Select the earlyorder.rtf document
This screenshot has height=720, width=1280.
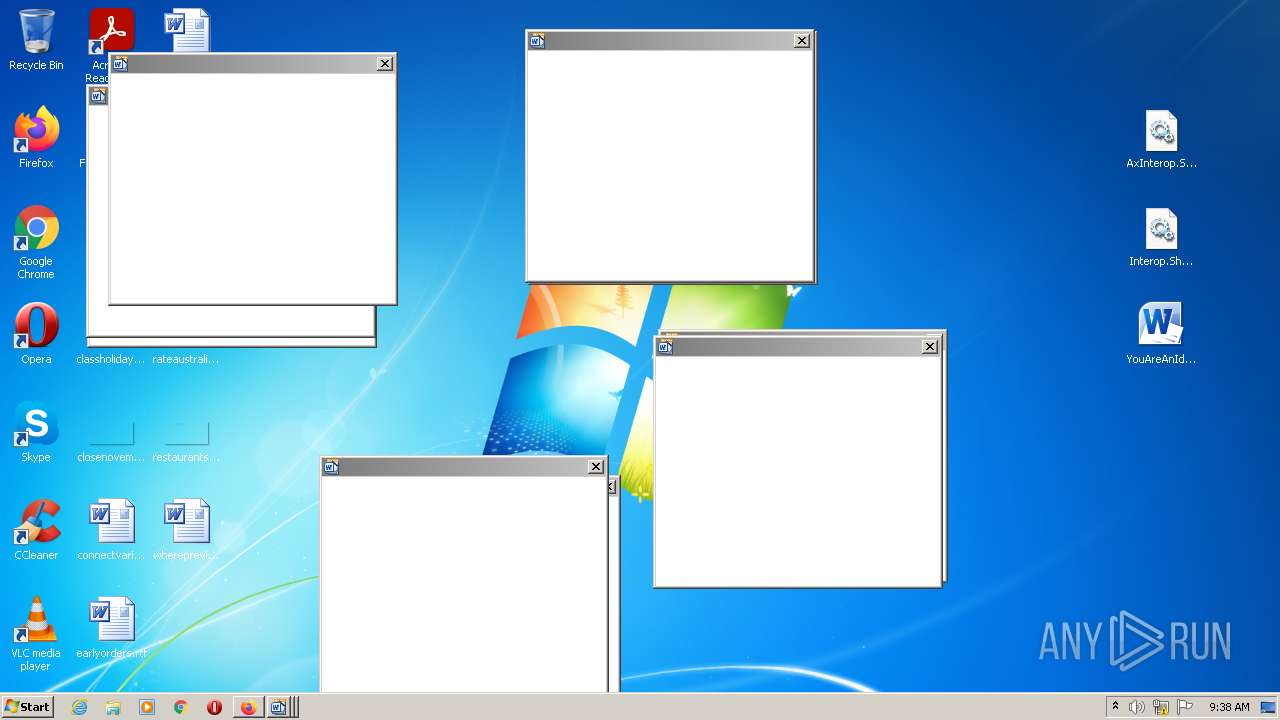point(111,628)
